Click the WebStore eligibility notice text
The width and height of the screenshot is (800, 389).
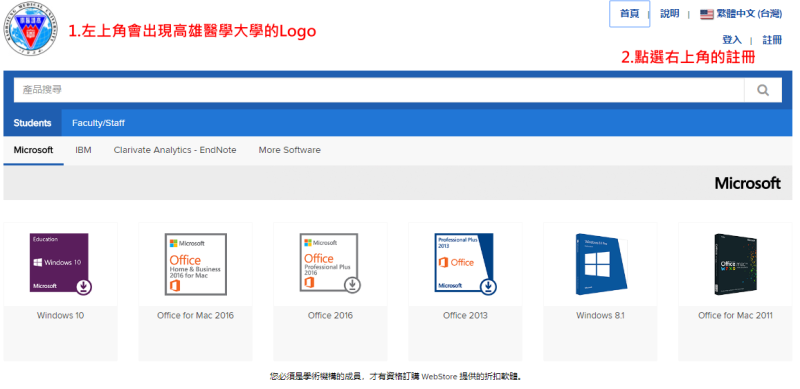point(396,377)
